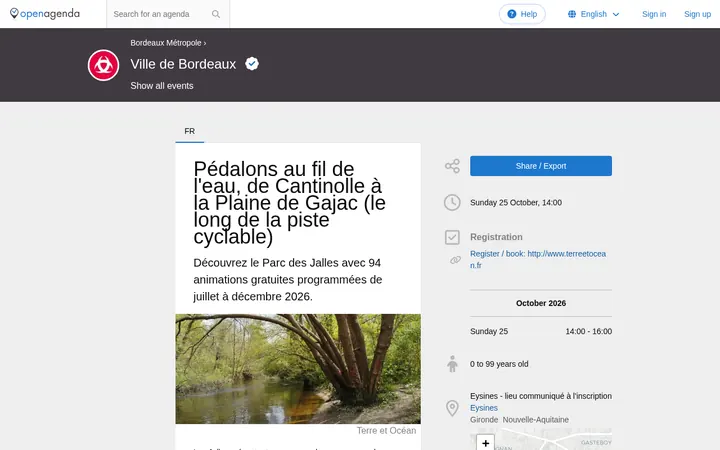Viewport: 720px width, 450px height.
Task: Click the person icon by age range
Action: [452, 364]
